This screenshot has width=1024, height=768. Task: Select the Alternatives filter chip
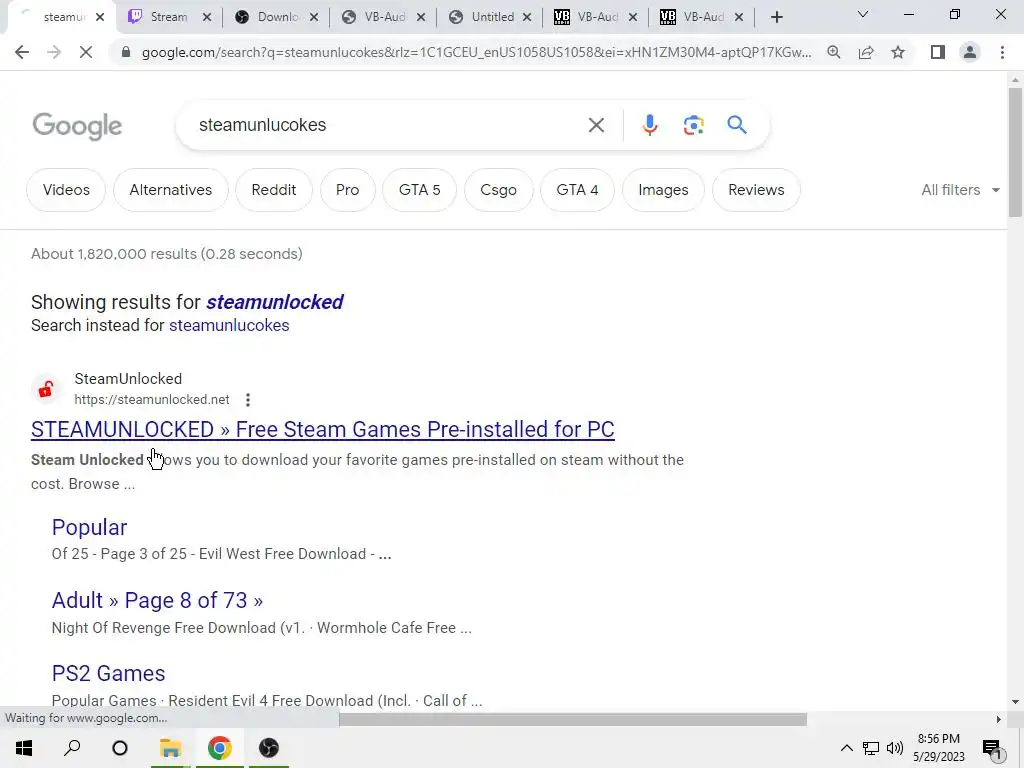coord(170,190)
